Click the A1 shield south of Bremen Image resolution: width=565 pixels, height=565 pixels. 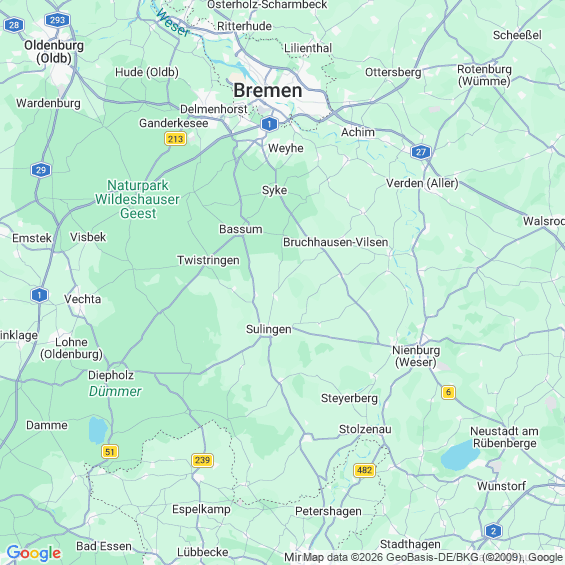coord(269,124)
